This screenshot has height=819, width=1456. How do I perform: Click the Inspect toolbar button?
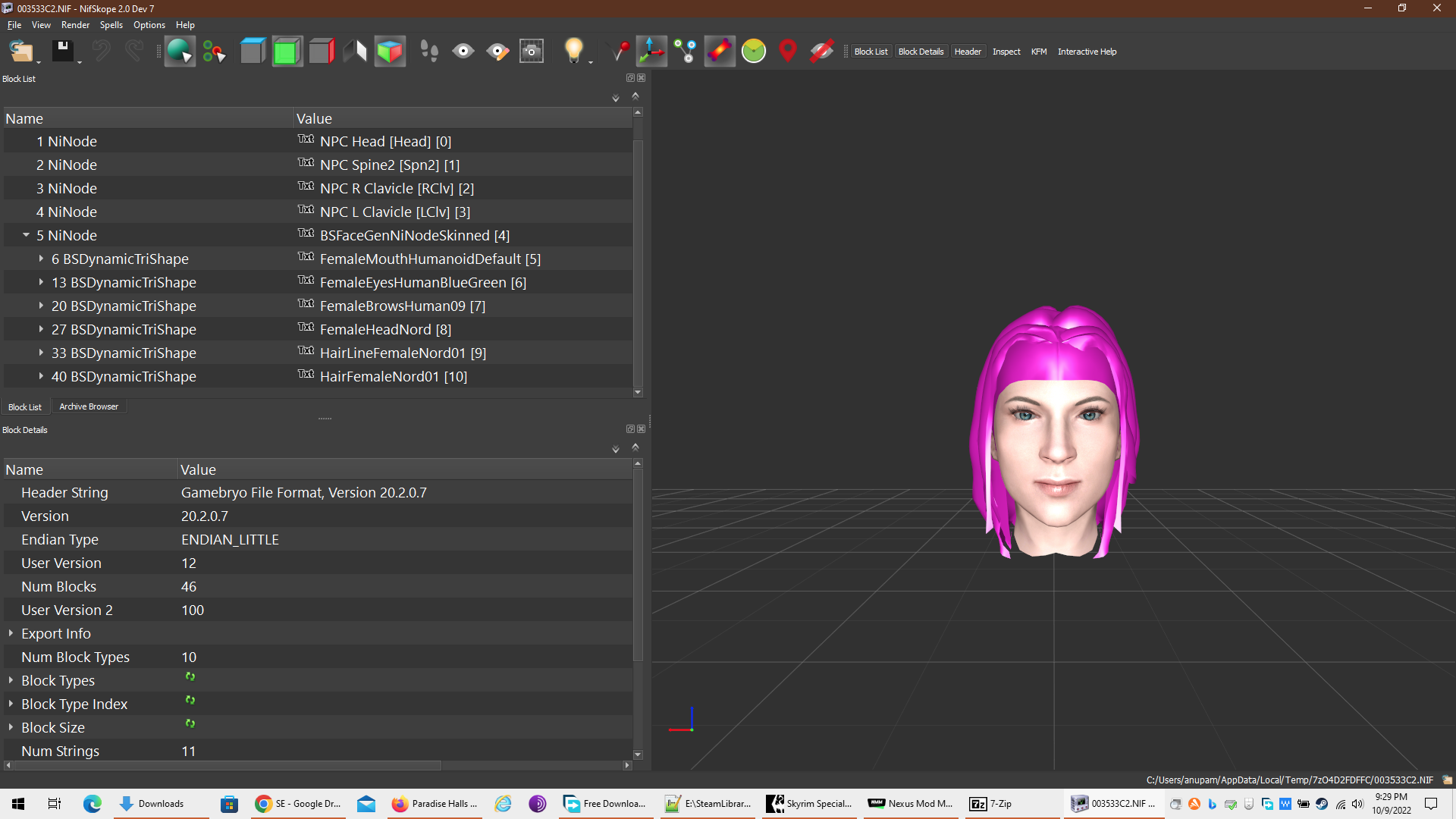(1006, 52)
